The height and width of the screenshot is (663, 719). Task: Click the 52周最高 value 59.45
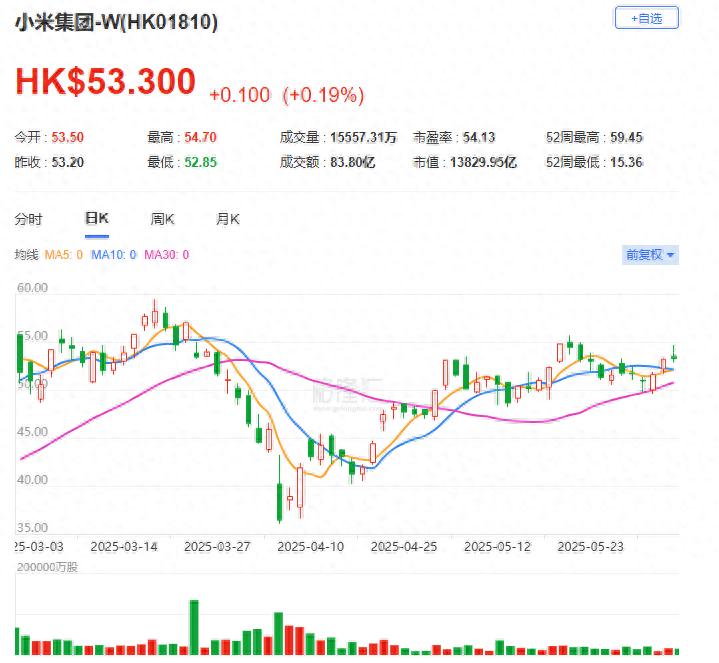point(626,137)
